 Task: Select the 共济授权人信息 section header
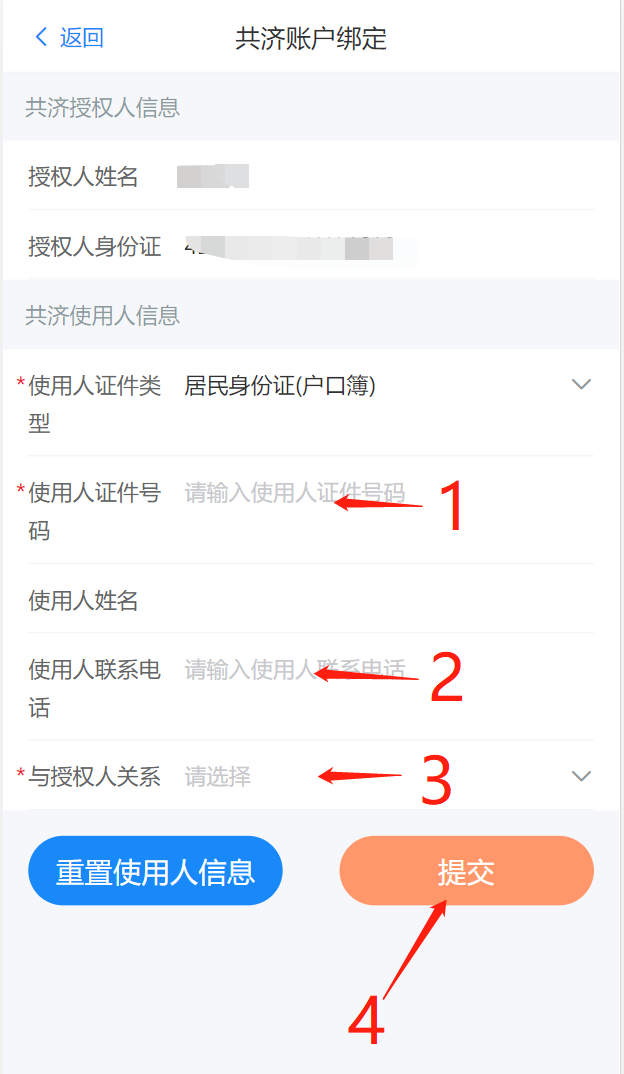click(103, 108)
